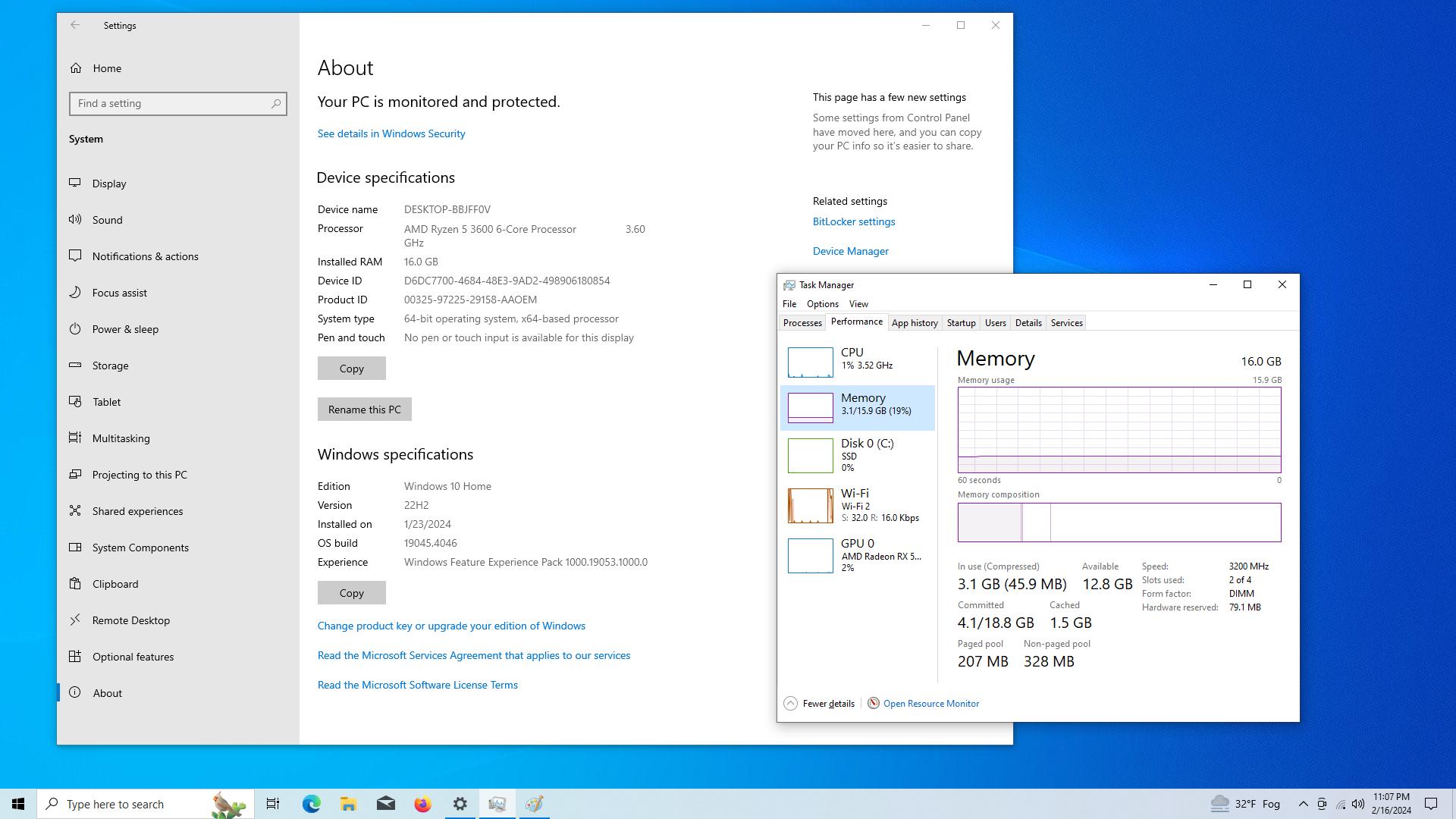The height and width of the screenshot is (819, 1456).
Task: Open See details in Windows Security link
Action: (x=391, y=133)
